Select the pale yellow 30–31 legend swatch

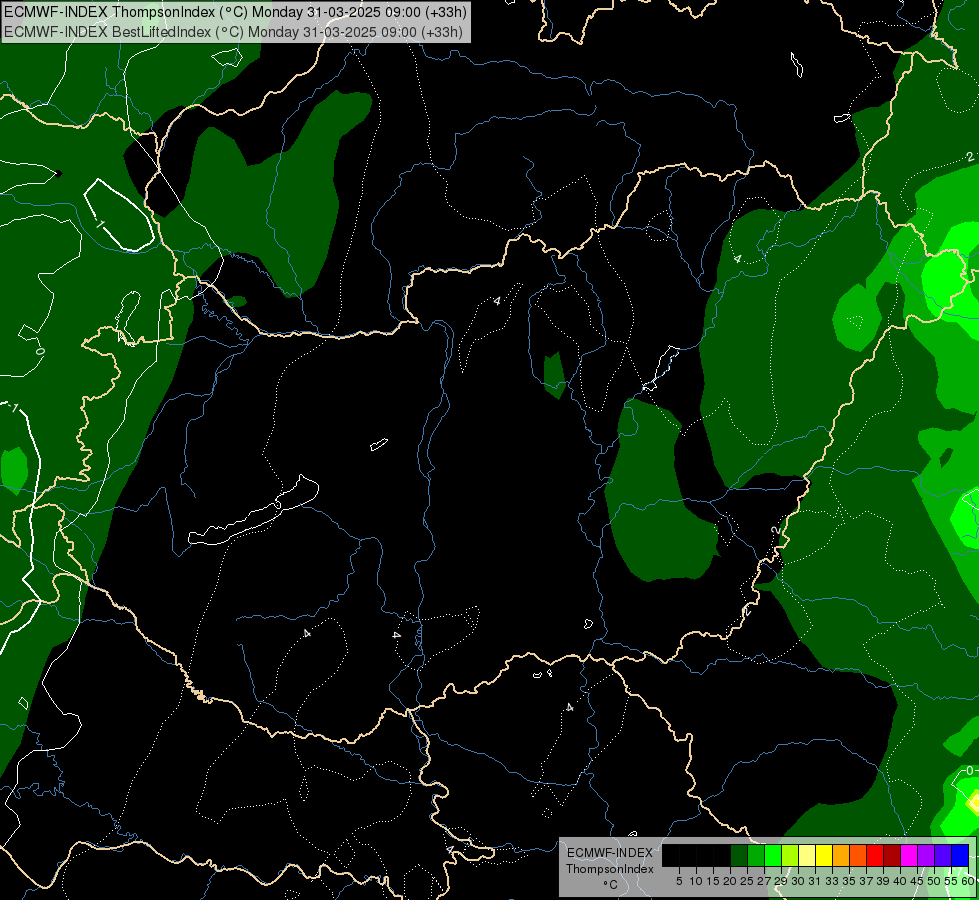[x=807, y=855]
